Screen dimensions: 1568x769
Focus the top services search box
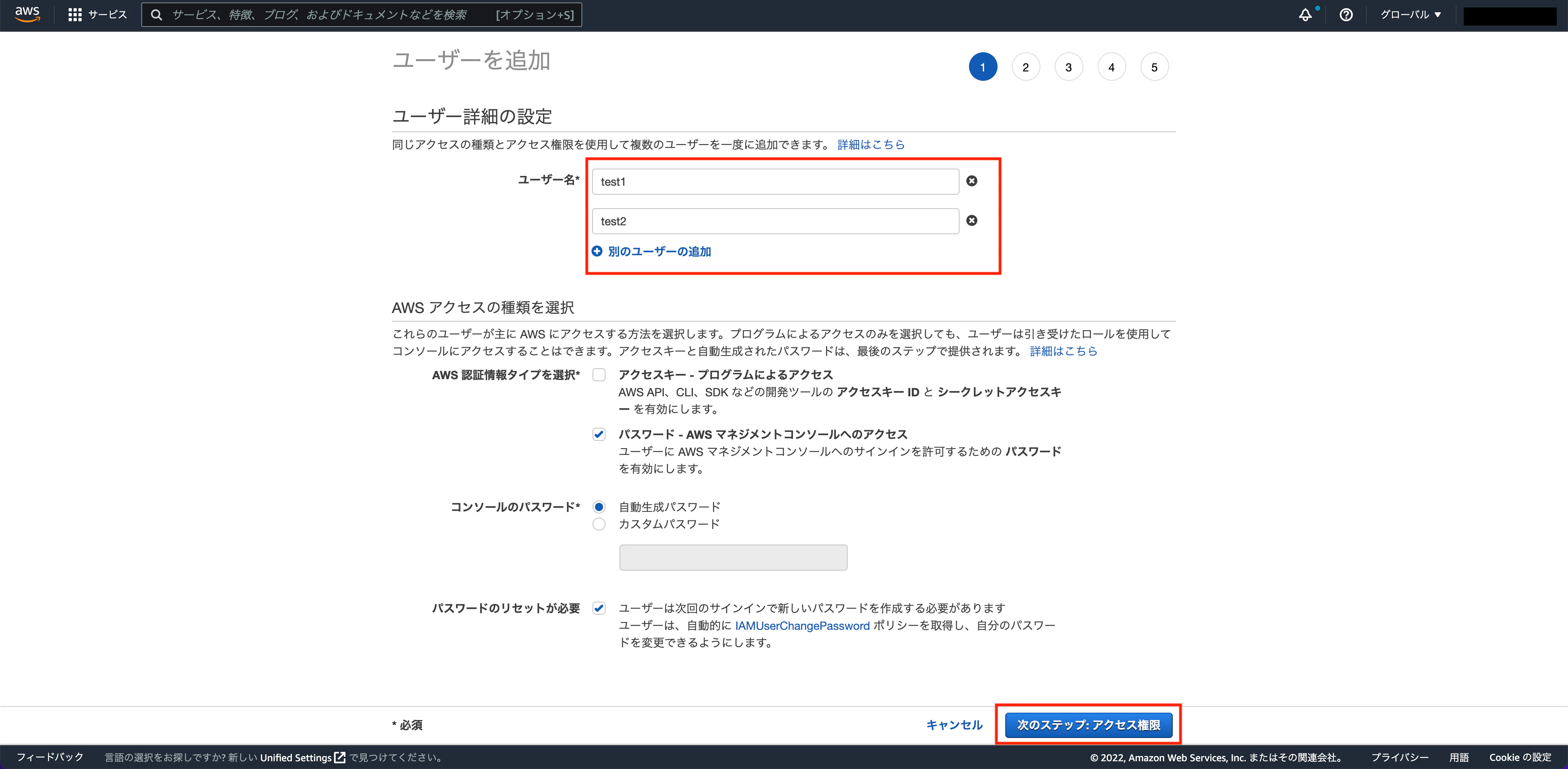[361, 15]
